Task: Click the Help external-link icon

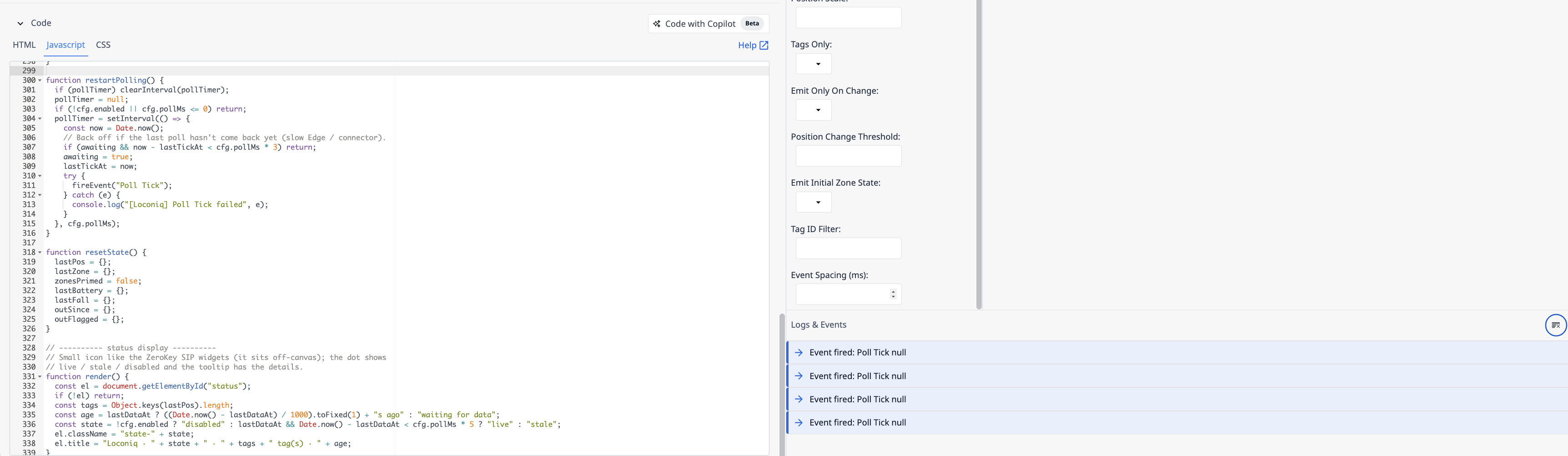Action: coord(764,46)
